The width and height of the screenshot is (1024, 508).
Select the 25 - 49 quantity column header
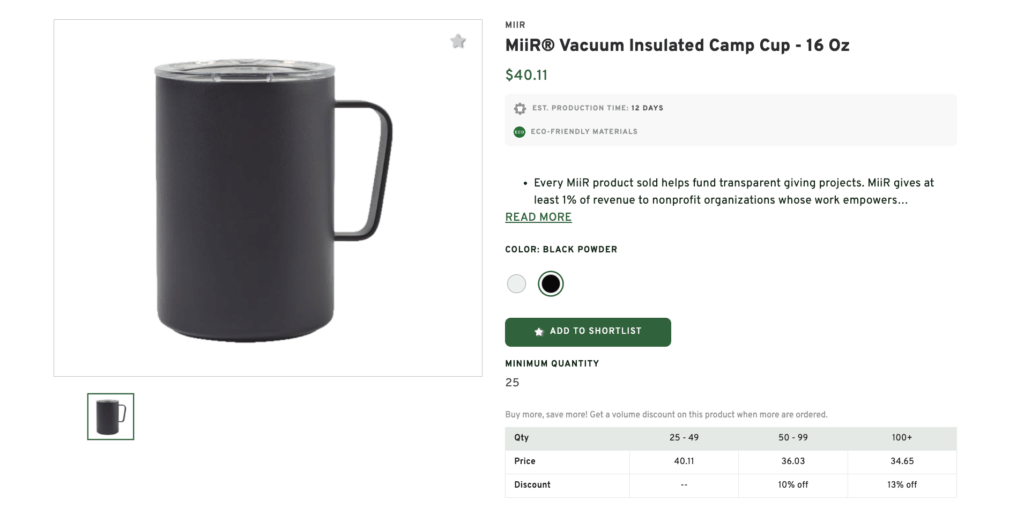click(684, 438)
